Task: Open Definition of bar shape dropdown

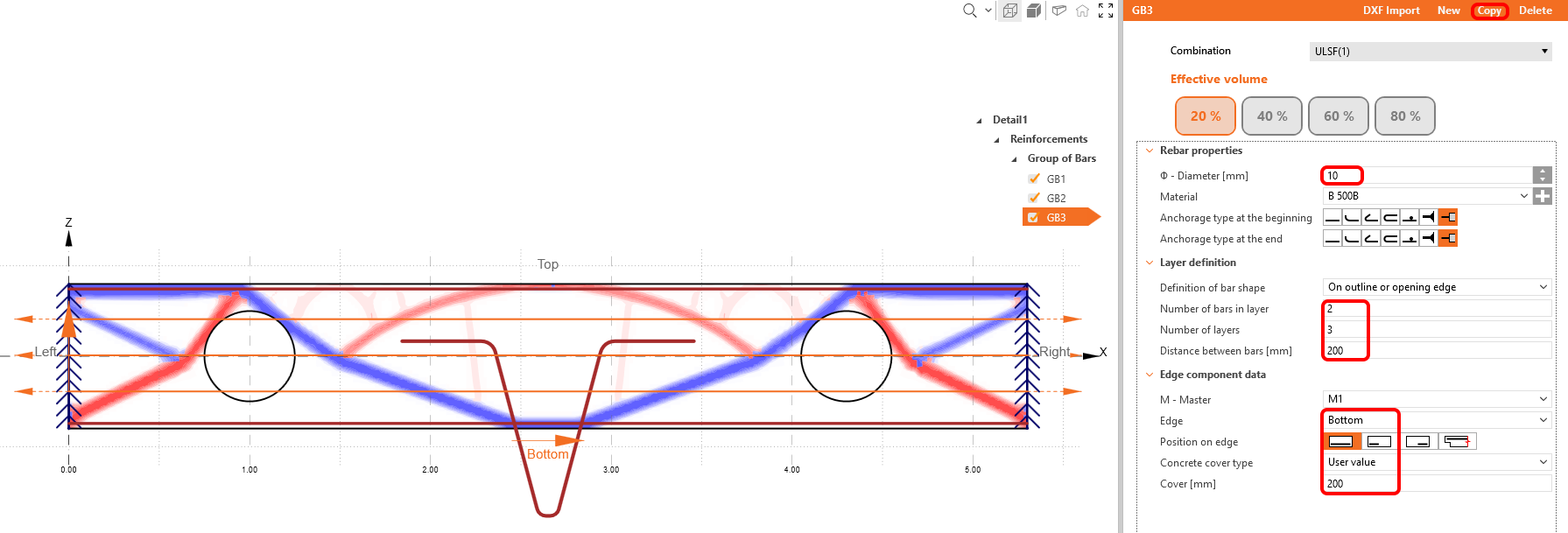Action: click(x=1438, y=287)
